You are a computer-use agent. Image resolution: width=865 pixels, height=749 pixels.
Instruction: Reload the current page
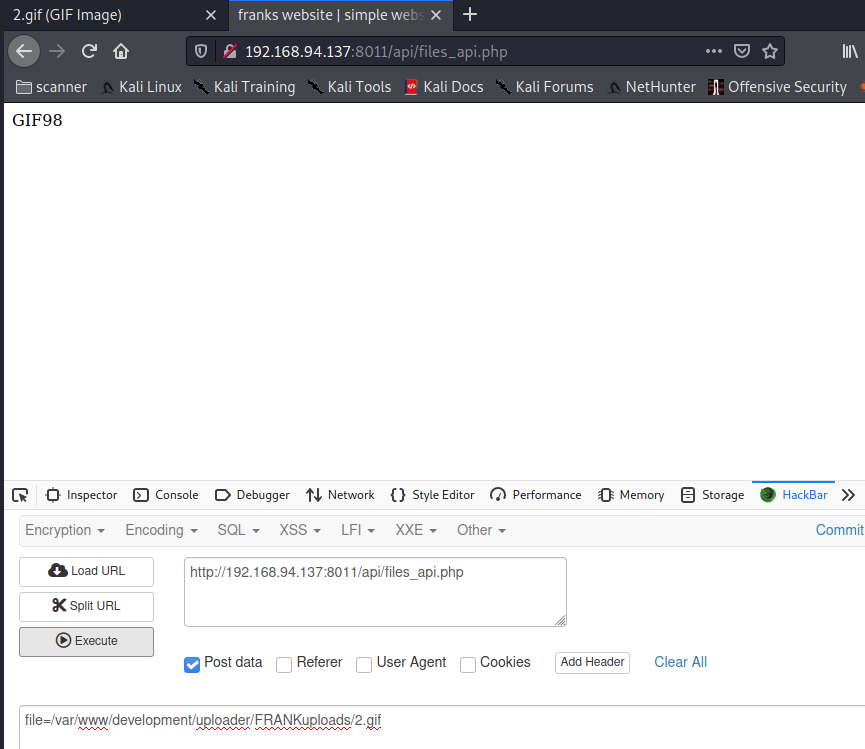[x=89, y=51]
